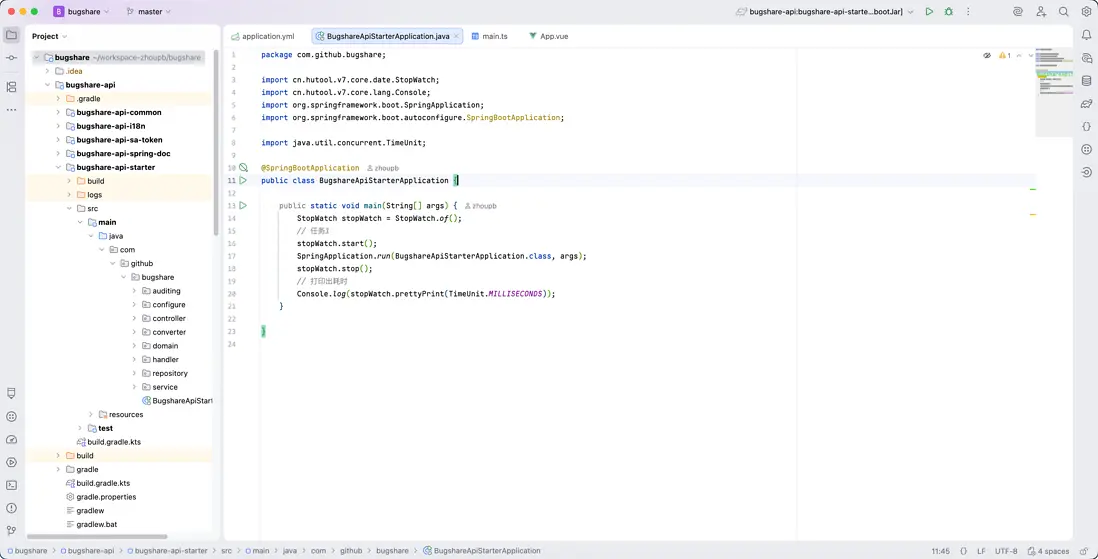Close the BugshareApiStarterApplication.java tab
This screenshot has width=1098, height=559.
tap(457, 36)
